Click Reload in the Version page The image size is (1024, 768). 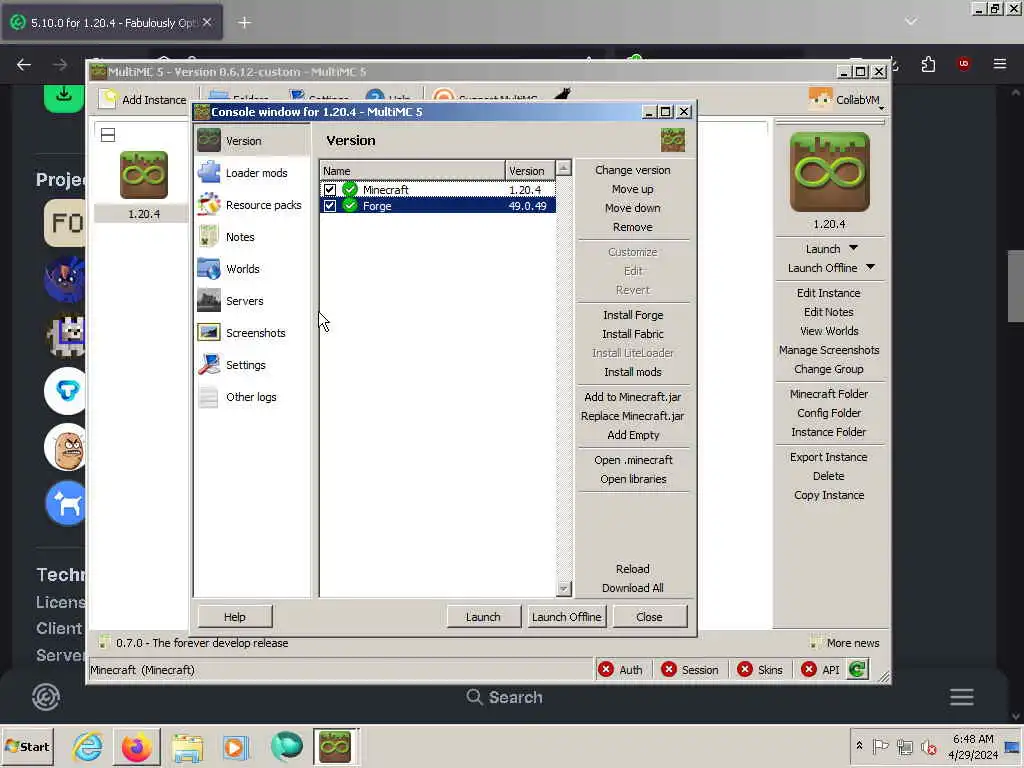[632, 569]
